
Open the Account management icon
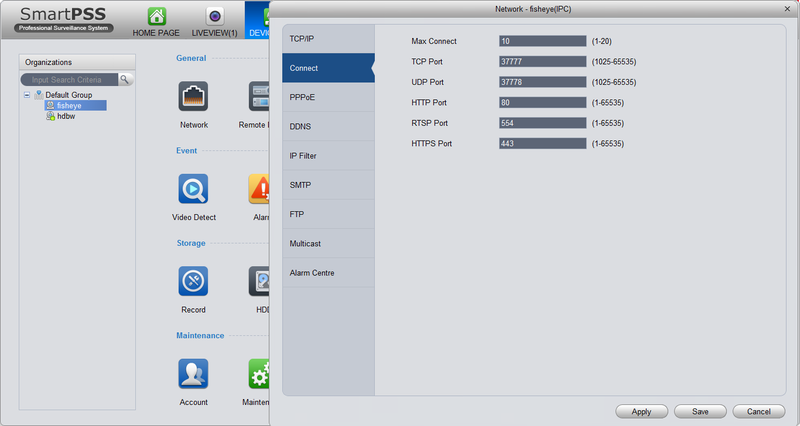click(193, 373)
